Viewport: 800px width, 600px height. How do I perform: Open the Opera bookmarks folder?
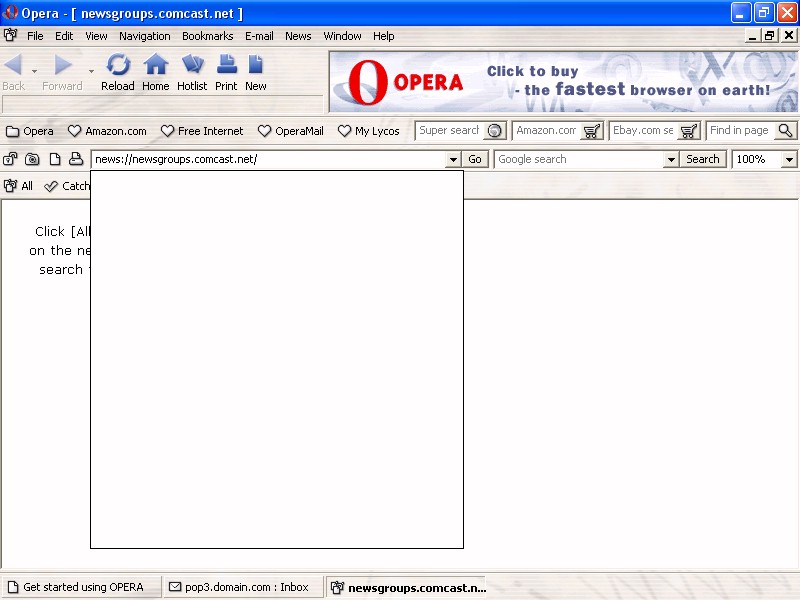tap(30, 131)
